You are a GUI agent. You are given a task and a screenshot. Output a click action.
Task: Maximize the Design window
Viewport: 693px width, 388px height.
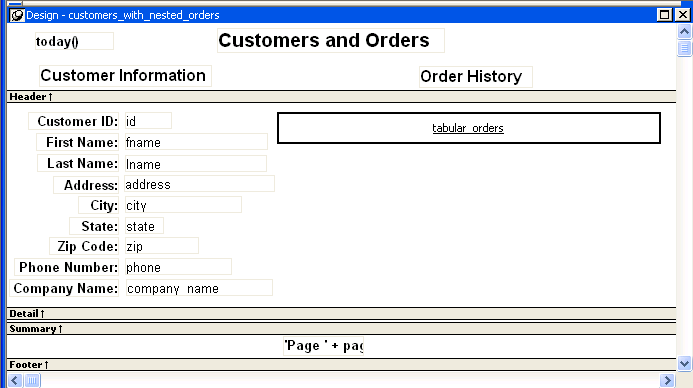664,15
